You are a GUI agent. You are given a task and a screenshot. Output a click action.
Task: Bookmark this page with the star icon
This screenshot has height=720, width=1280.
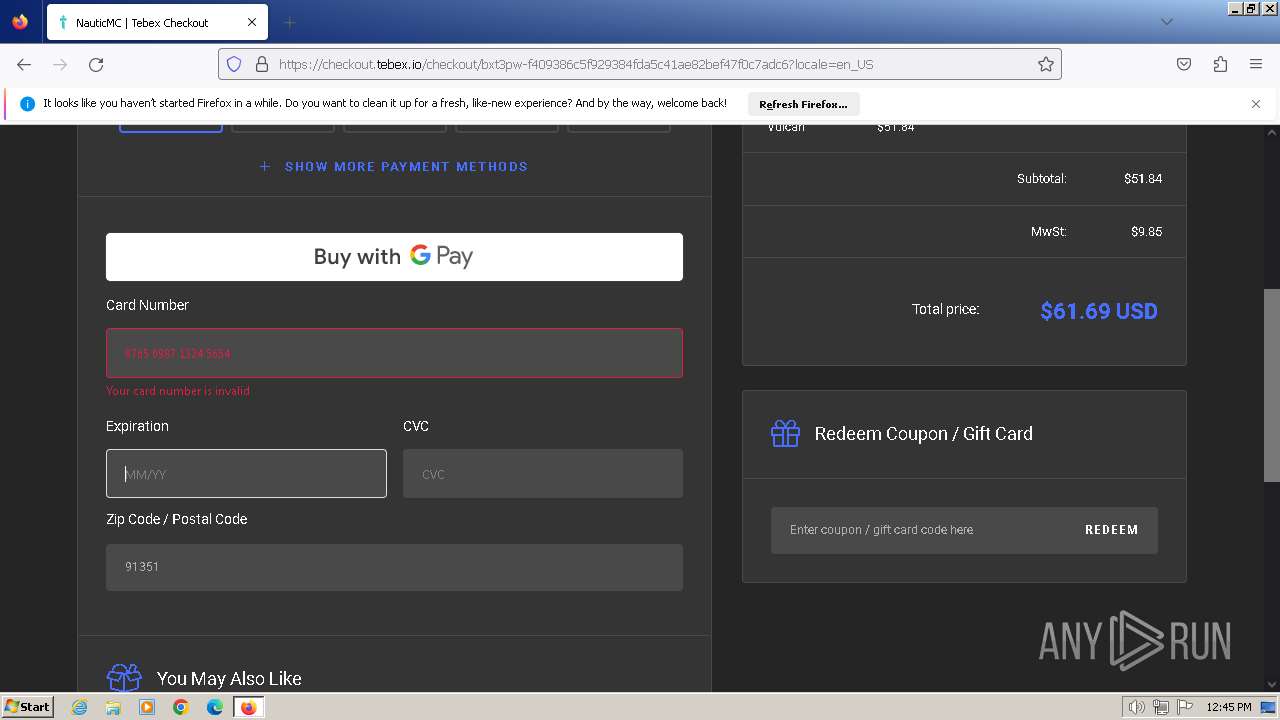pos(1046,64)
